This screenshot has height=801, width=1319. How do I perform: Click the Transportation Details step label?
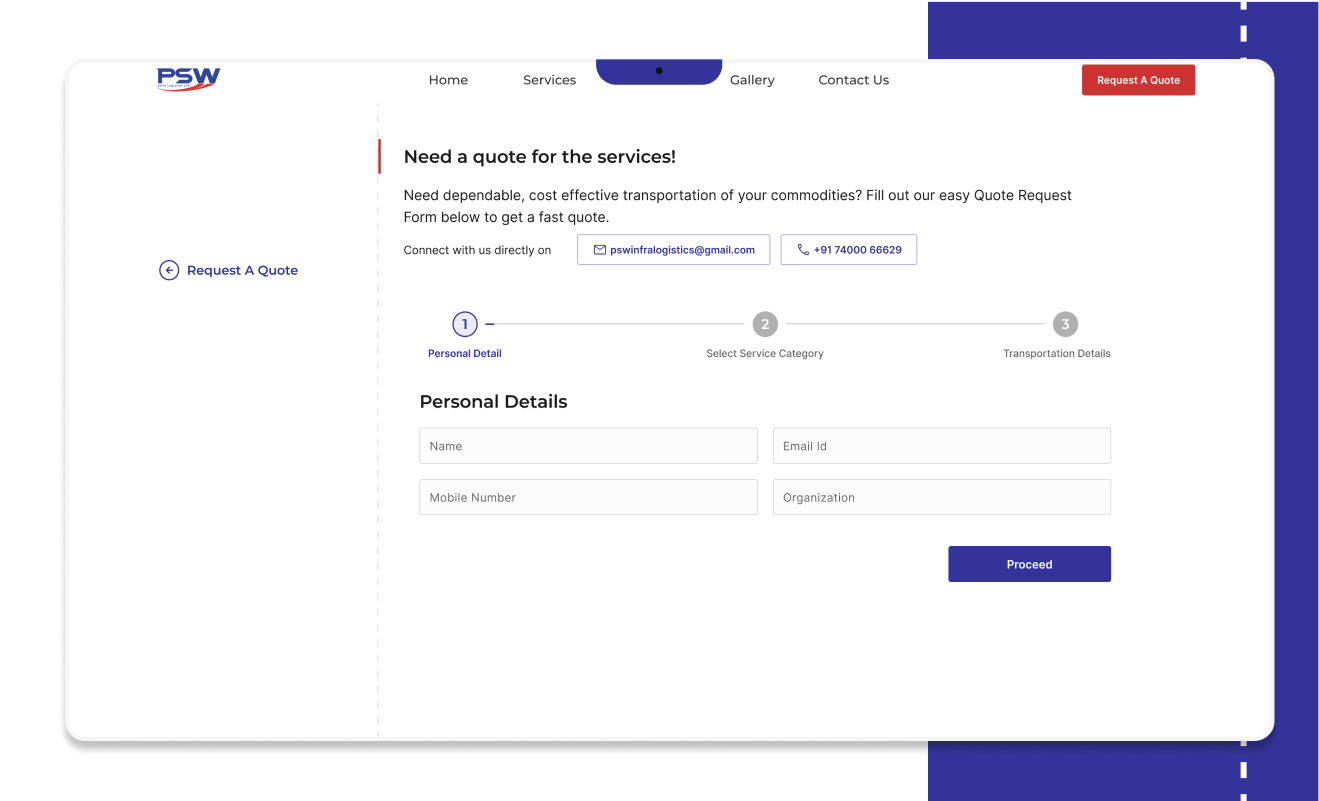click(1057, 353)
